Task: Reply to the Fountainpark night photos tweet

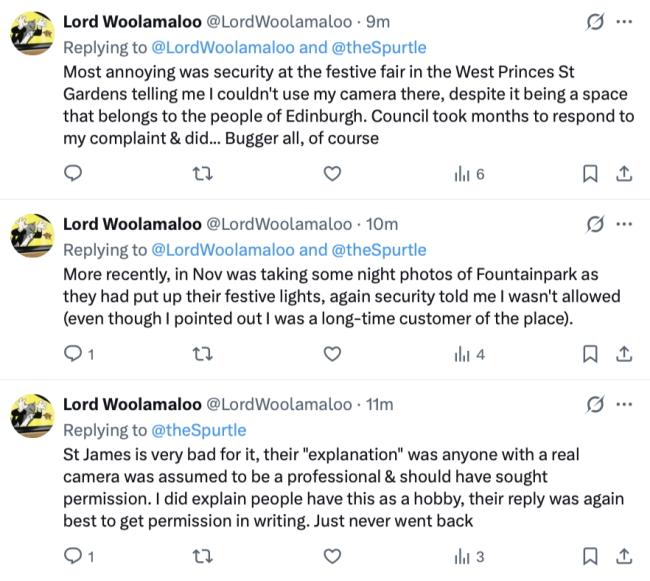Action: pyautogui.click(x=72, y=353)
